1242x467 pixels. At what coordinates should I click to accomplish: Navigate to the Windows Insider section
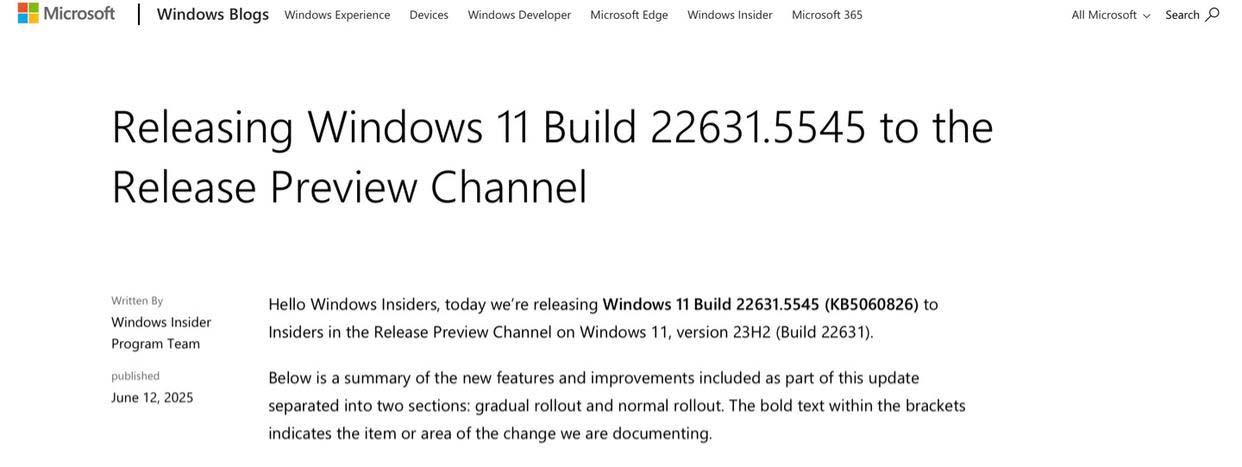coord(730,15)
